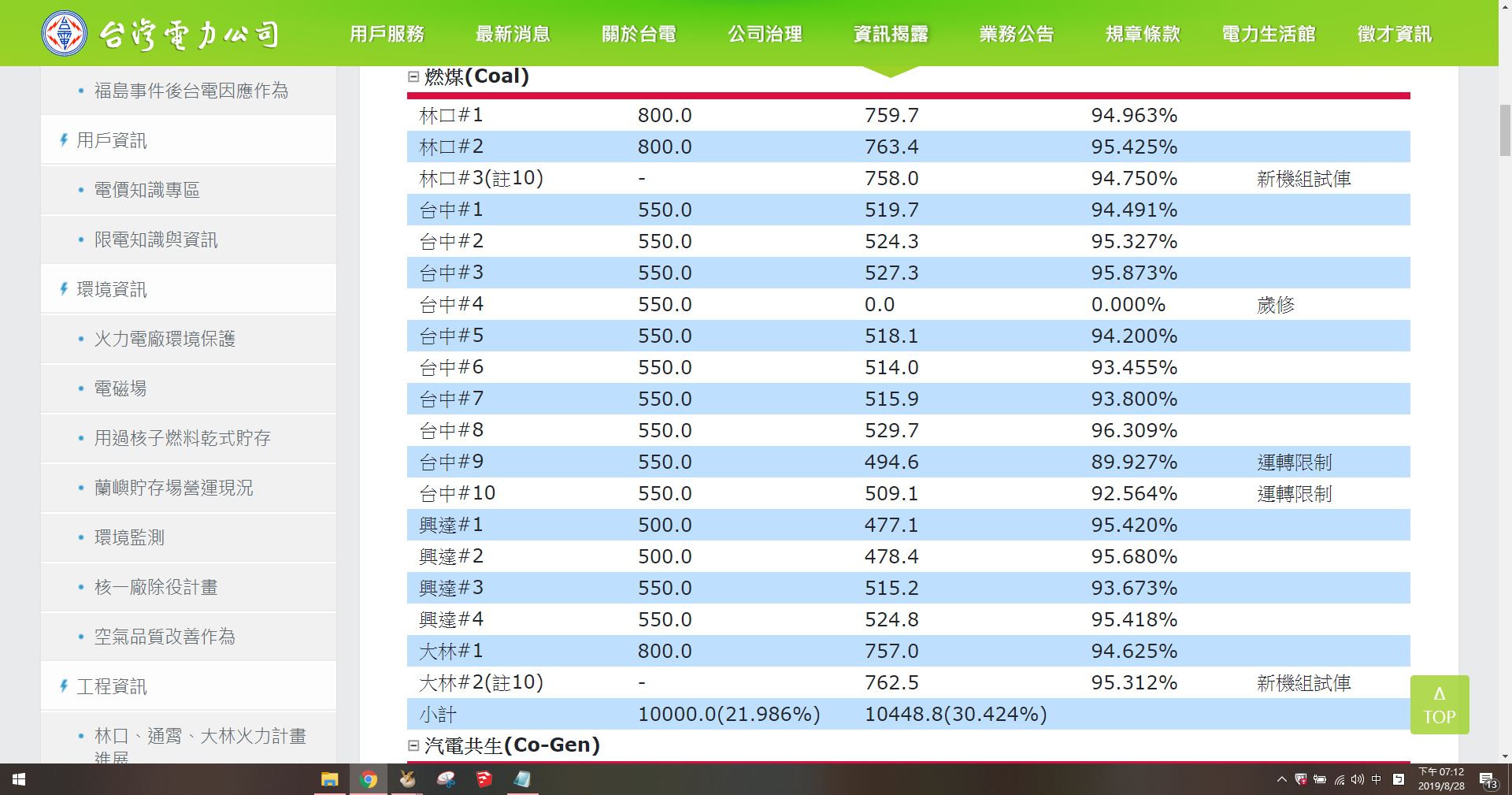
Task: Click the 10000.0(21.986%) subtotal value
Action: [x=729, y=714]
